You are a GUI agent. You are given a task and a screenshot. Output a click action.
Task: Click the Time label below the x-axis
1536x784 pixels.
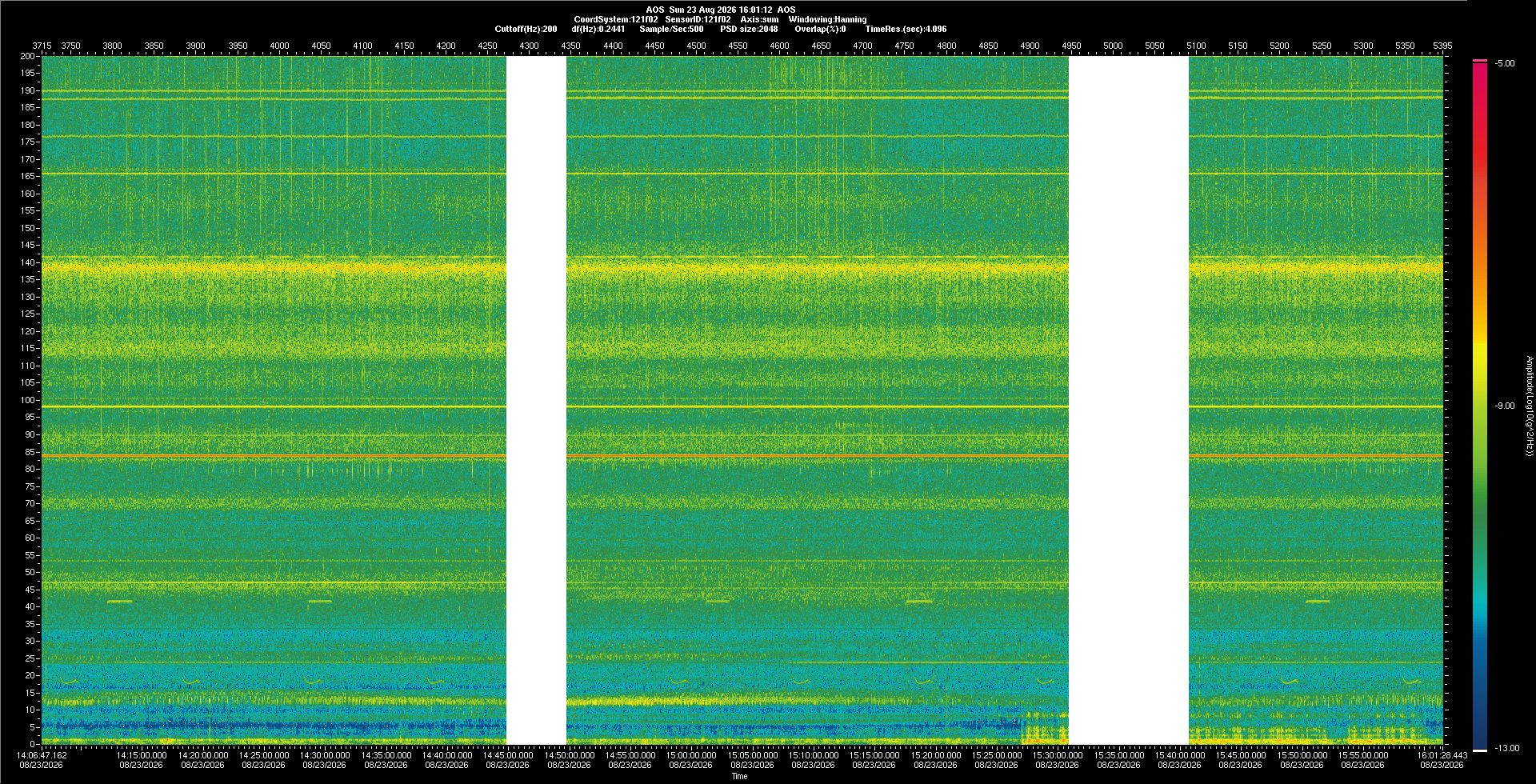pyautogui.click(x=739, y=776)
